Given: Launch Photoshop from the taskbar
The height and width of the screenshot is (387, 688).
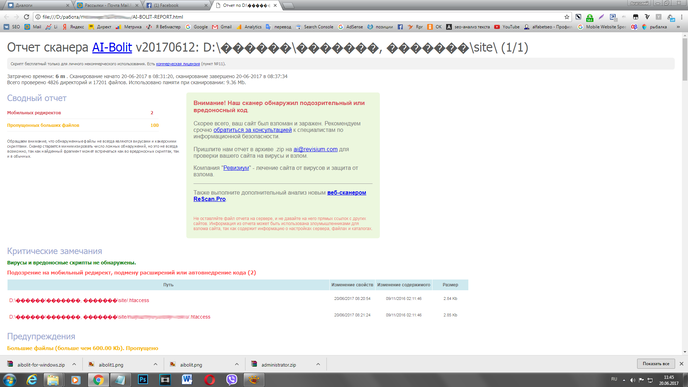Looking at the screenshot, I should coord(143,380).
